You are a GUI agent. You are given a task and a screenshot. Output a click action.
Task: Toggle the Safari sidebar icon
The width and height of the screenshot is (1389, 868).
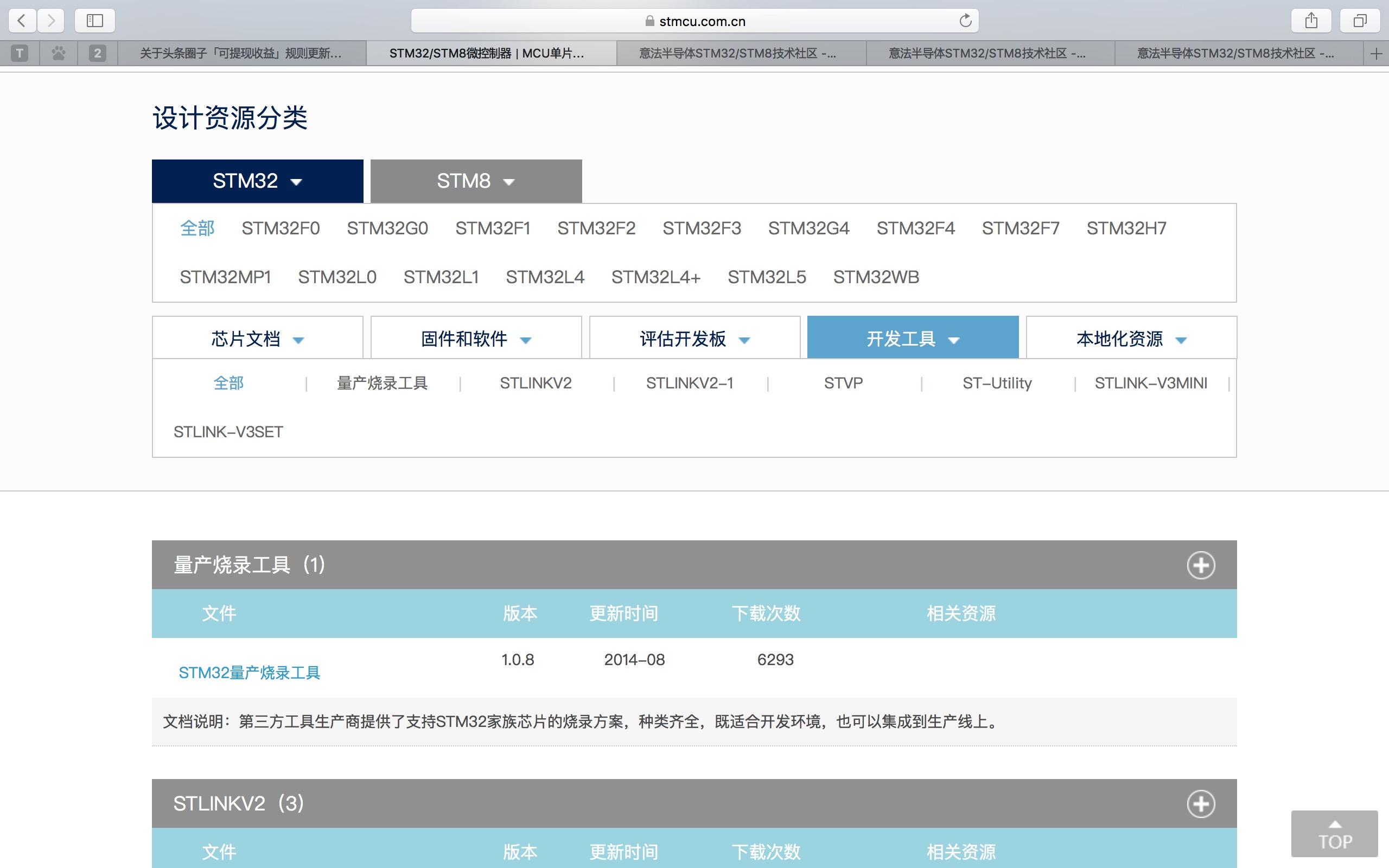[x=95, y=21]
